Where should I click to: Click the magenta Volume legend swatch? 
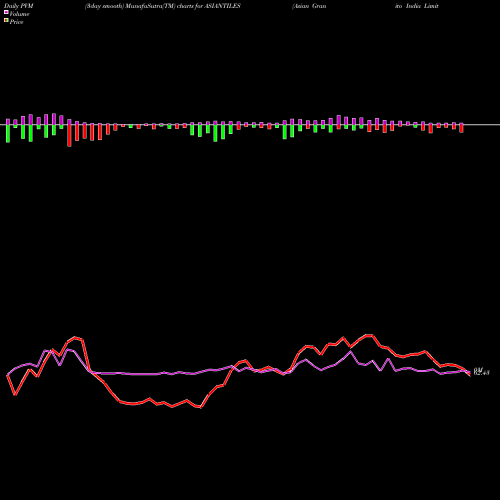[6, 12]
